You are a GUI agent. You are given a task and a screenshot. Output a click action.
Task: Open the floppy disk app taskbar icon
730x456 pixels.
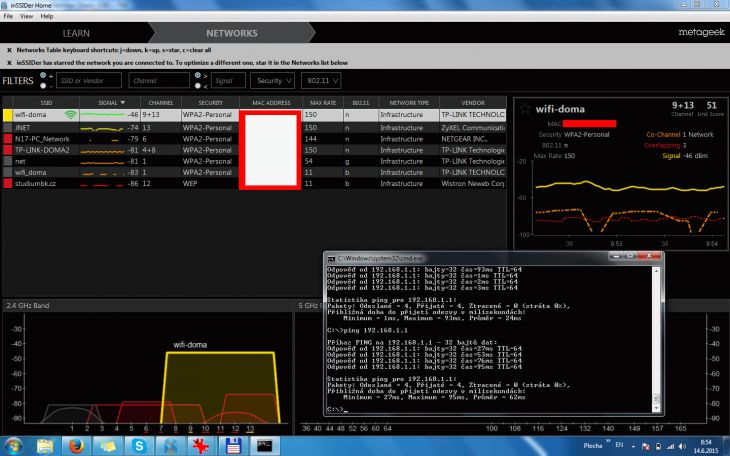click(x=232, y=446)
